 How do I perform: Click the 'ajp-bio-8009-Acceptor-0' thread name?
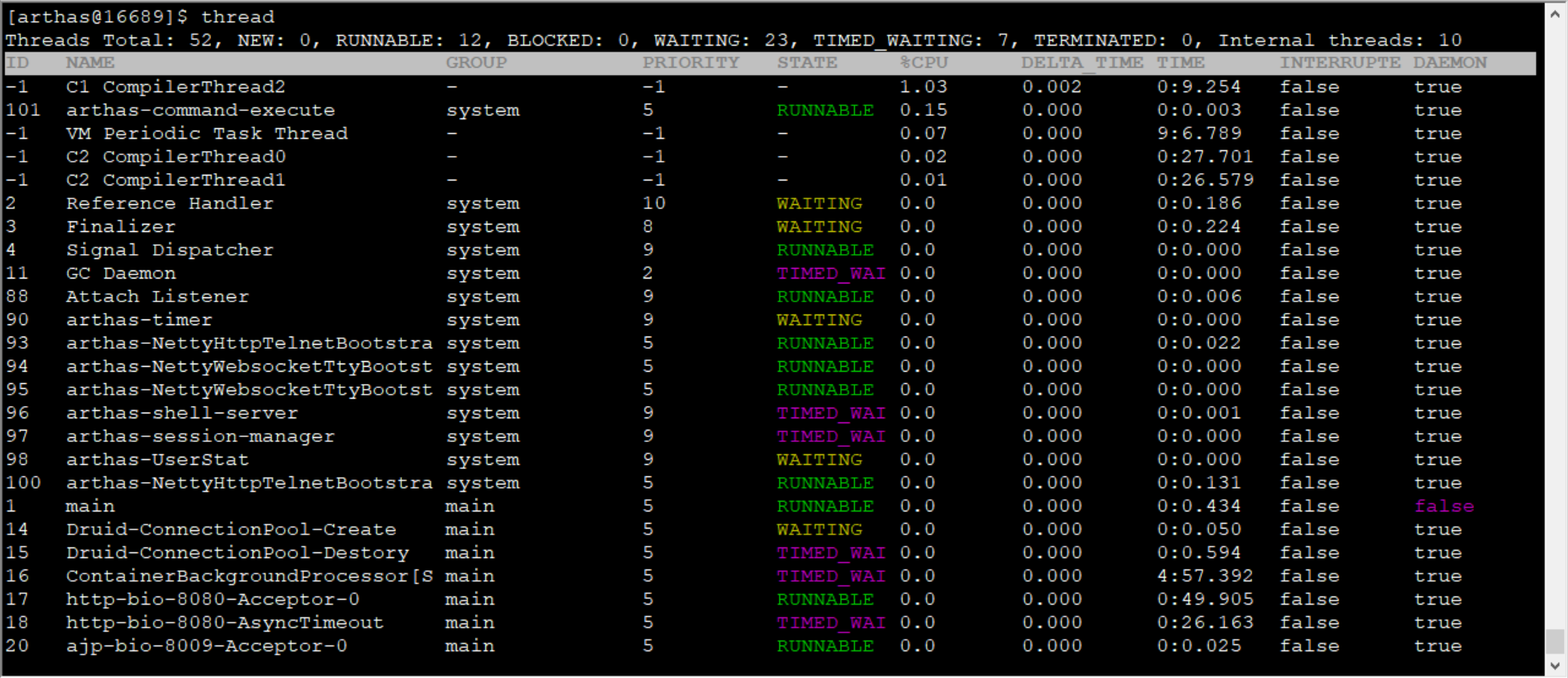[x=207, y=646]
